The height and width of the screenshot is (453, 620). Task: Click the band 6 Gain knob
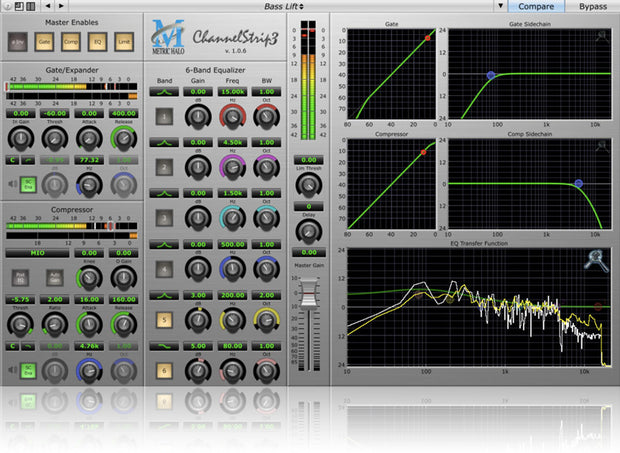[x=198, y=371]
